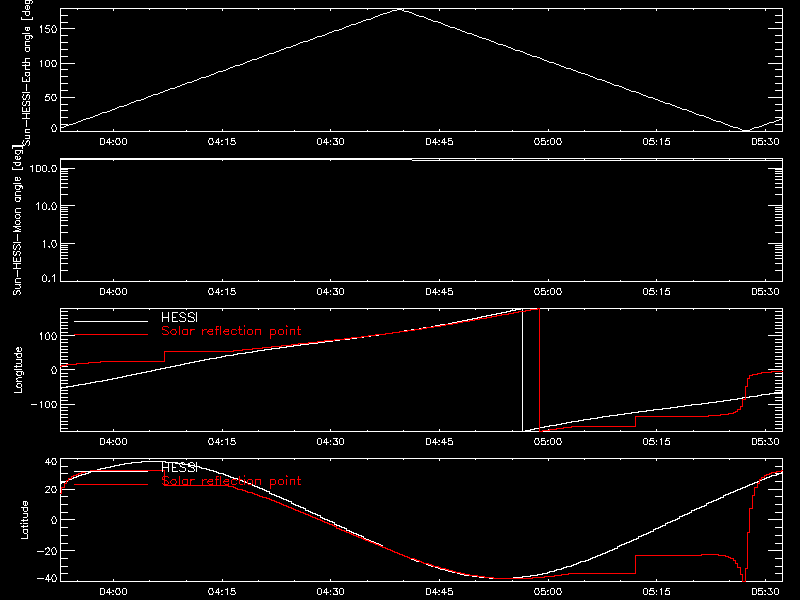Click 04:00 time label under Earth angle plot
Image resolution: width=800 pixels, height=600 pixels.
tap(113, 142)
